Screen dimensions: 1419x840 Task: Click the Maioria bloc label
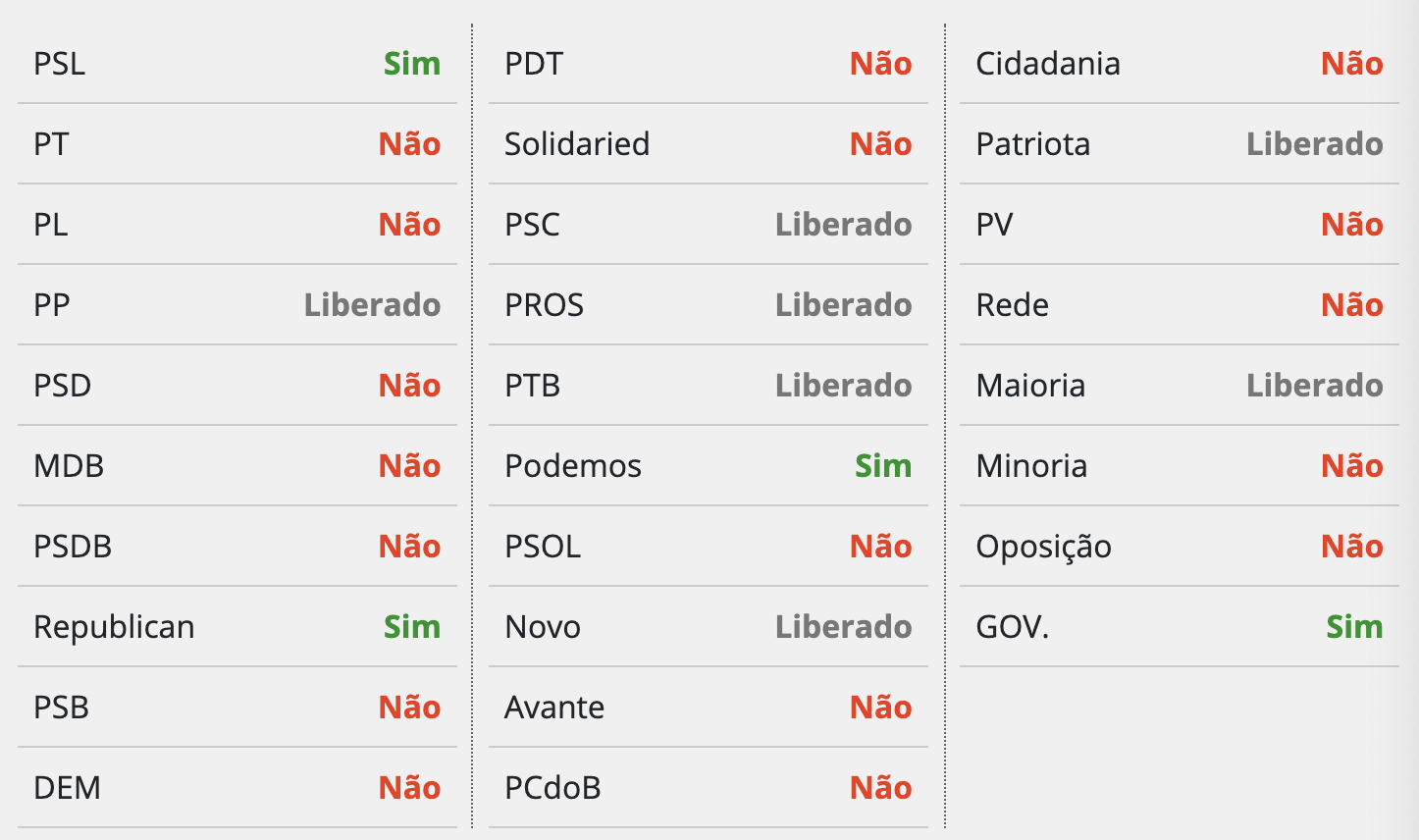click(1030, 386)
